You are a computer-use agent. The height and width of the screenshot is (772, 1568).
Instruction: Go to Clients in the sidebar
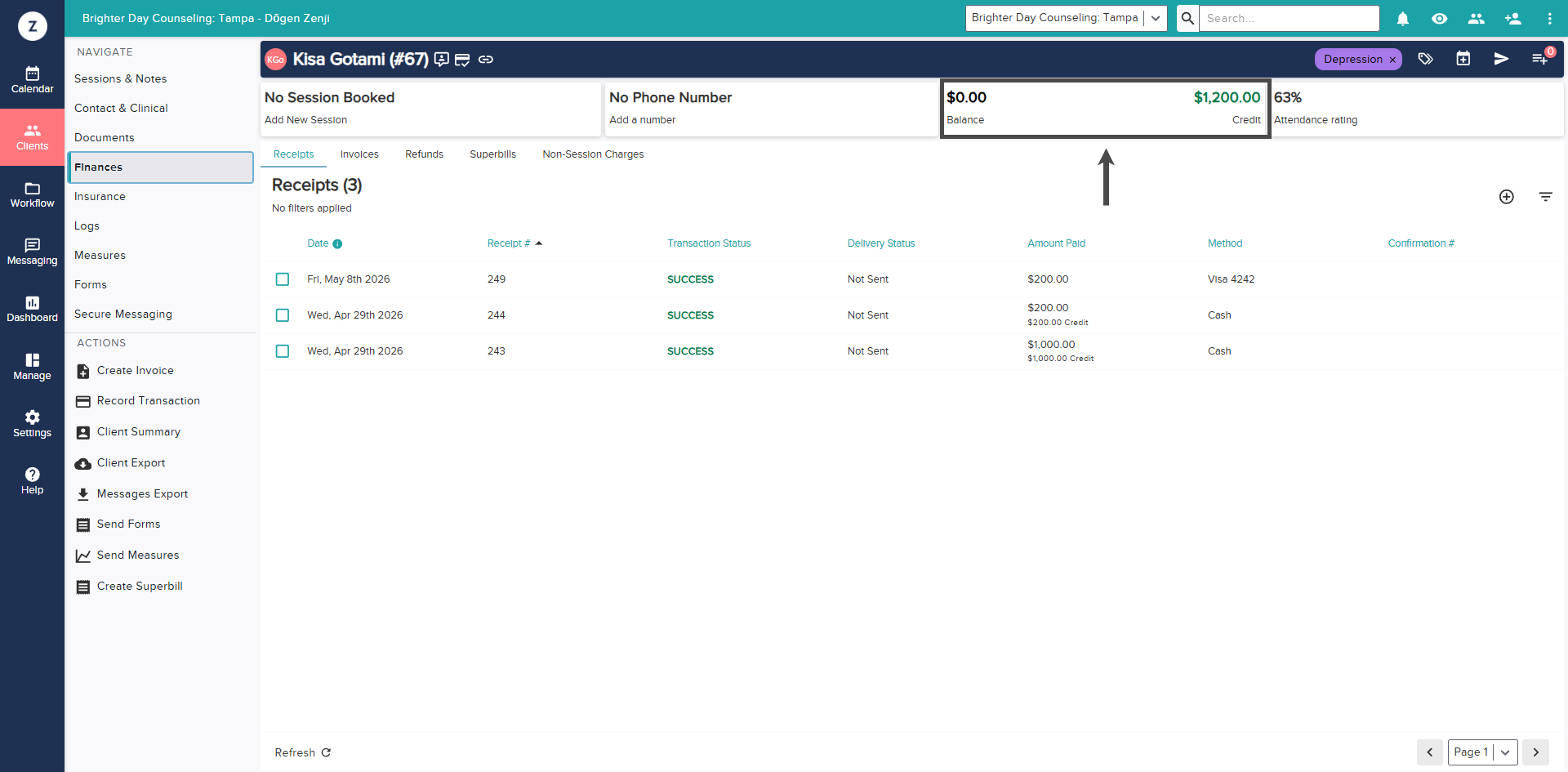[x=32, y=137]
